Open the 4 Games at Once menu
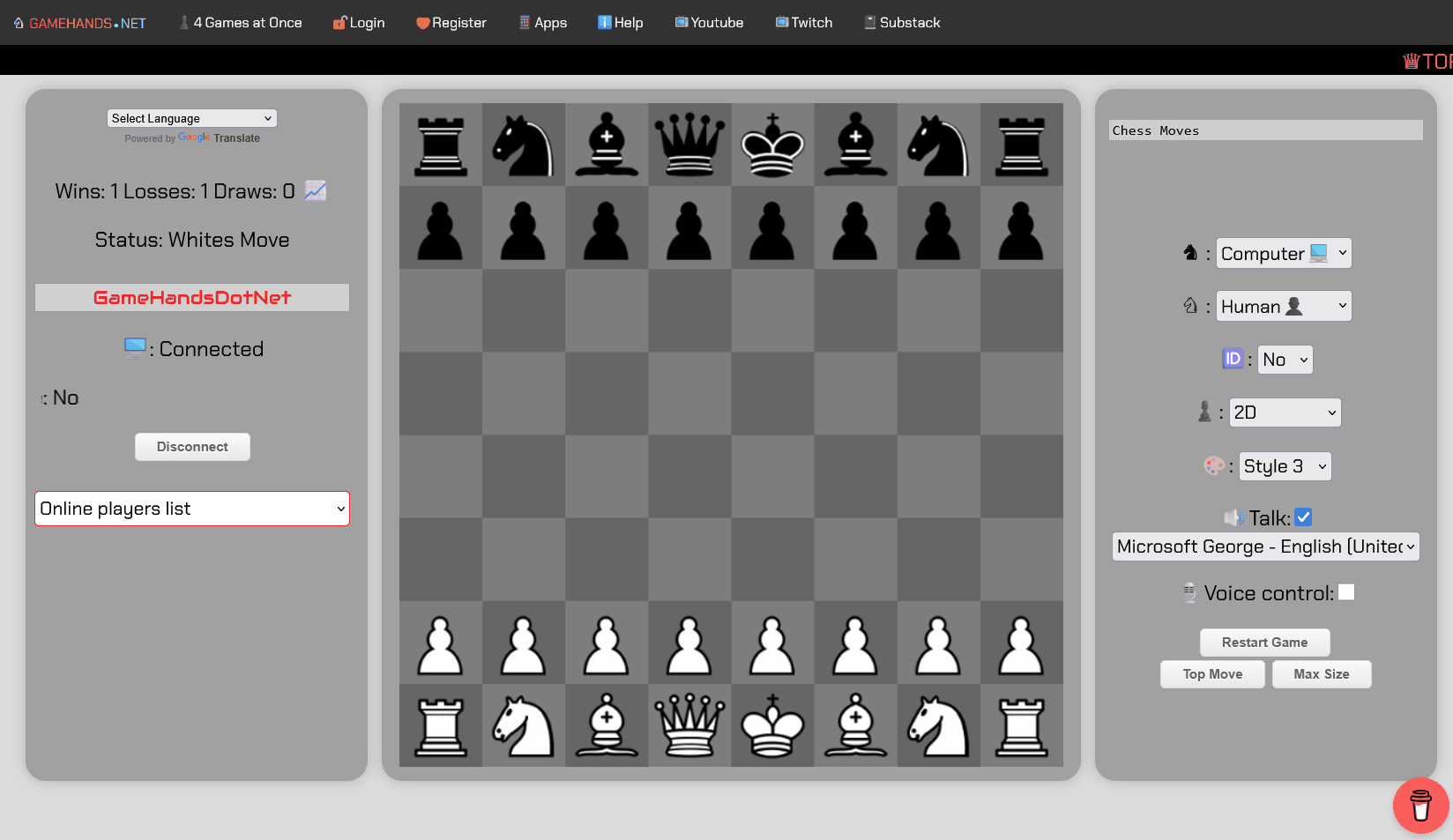The width and height of the screenshot is (1453, 840). click(x=241, y=23)
